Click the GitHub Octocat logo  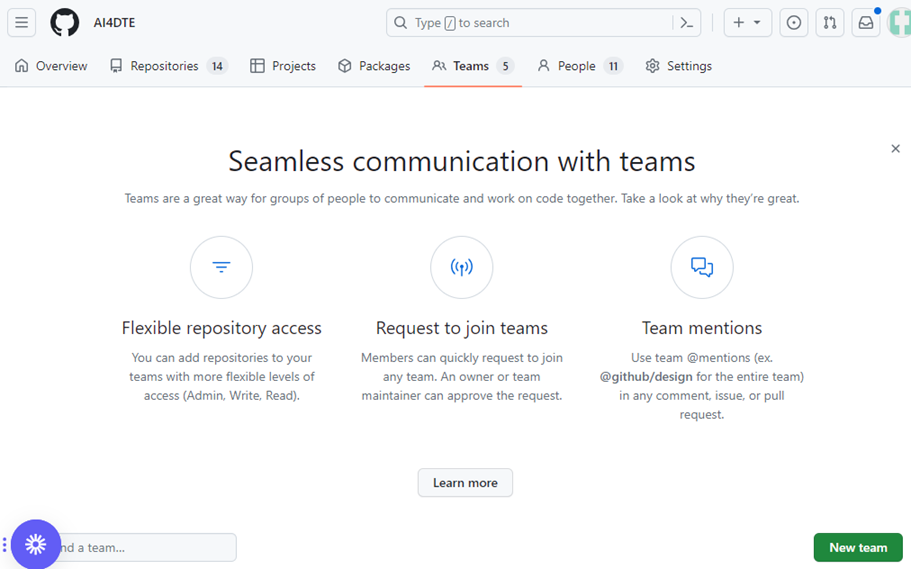65,23
